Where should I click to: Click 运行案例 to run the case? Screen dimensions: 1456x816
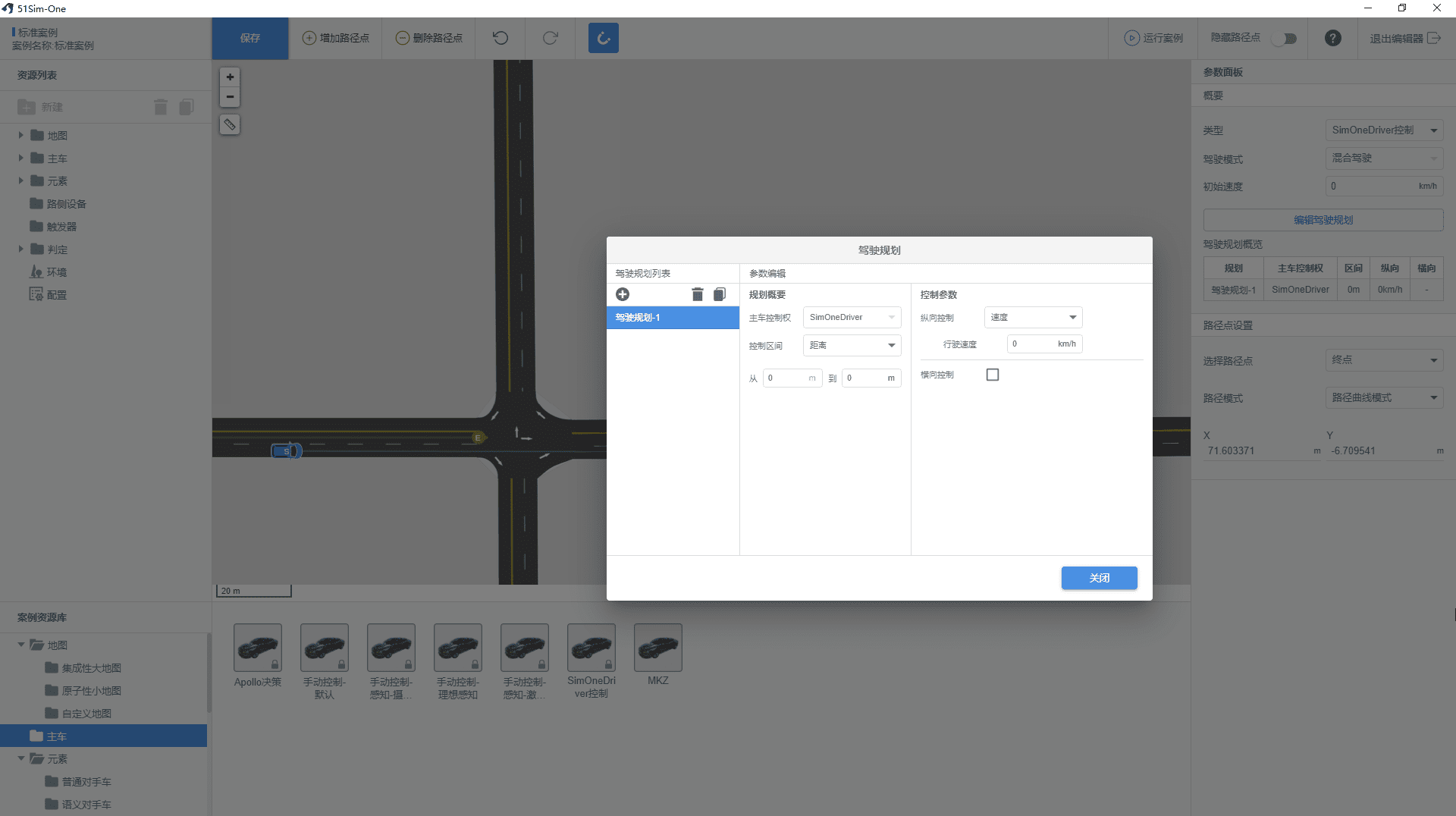[1153, 38]
